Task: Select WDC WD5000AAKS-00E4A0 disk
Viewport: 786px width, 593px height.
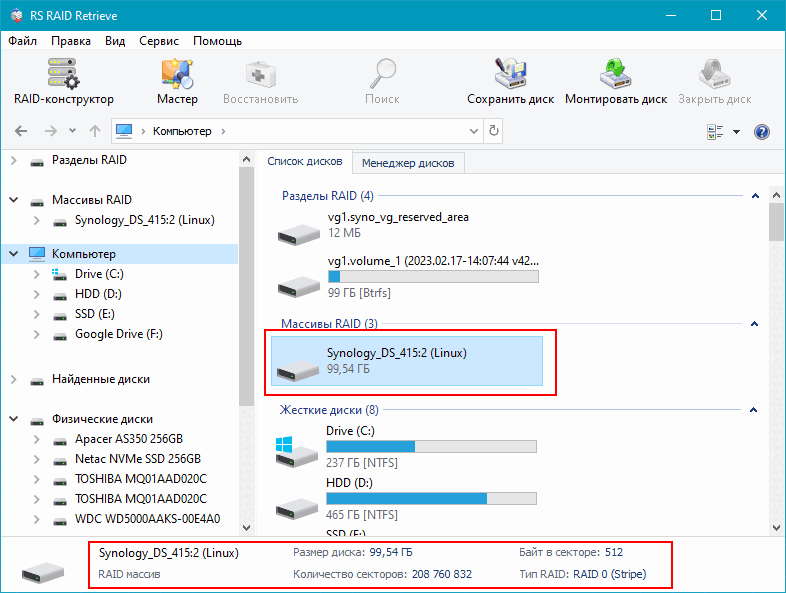Action: 147,519
